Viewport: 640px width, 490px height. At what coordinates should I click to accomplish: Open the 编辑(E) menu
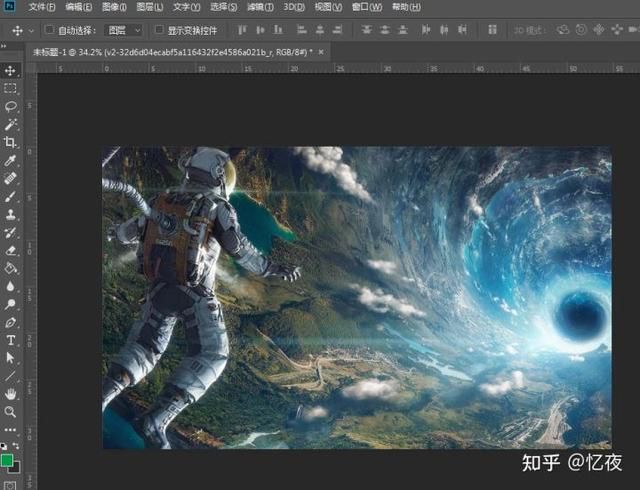coord(79,7)
